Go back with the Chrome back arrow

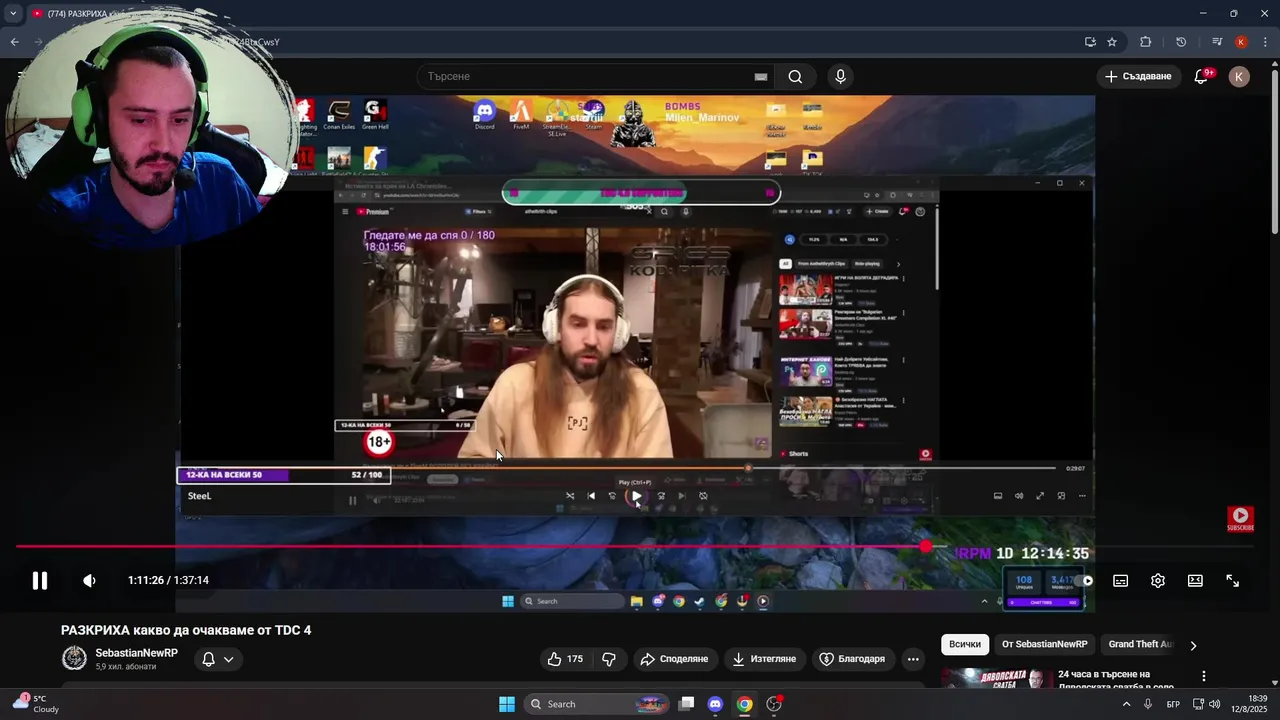(x=14, y=42)
